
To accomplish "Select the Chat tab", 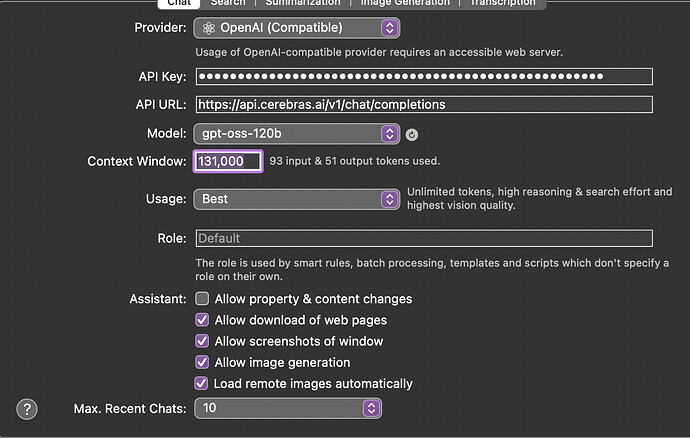I will click(x=178, y=3).
